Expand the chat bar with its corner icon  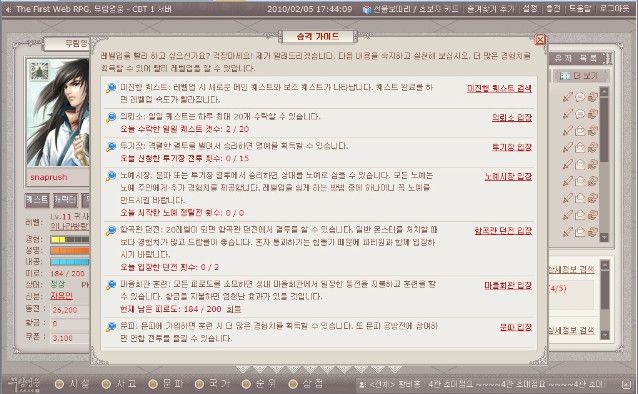626,384
